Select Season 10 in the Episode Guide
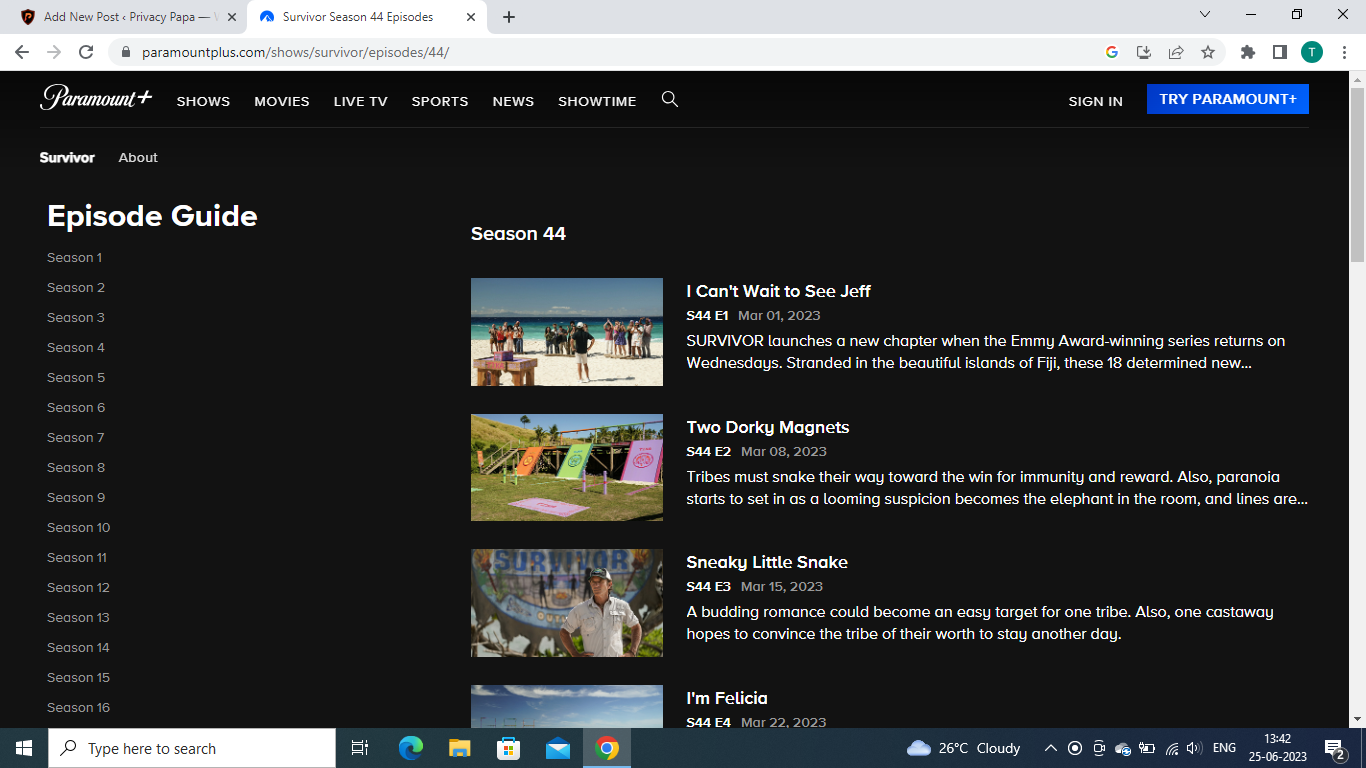1366x768 pixels. point(78,527)
